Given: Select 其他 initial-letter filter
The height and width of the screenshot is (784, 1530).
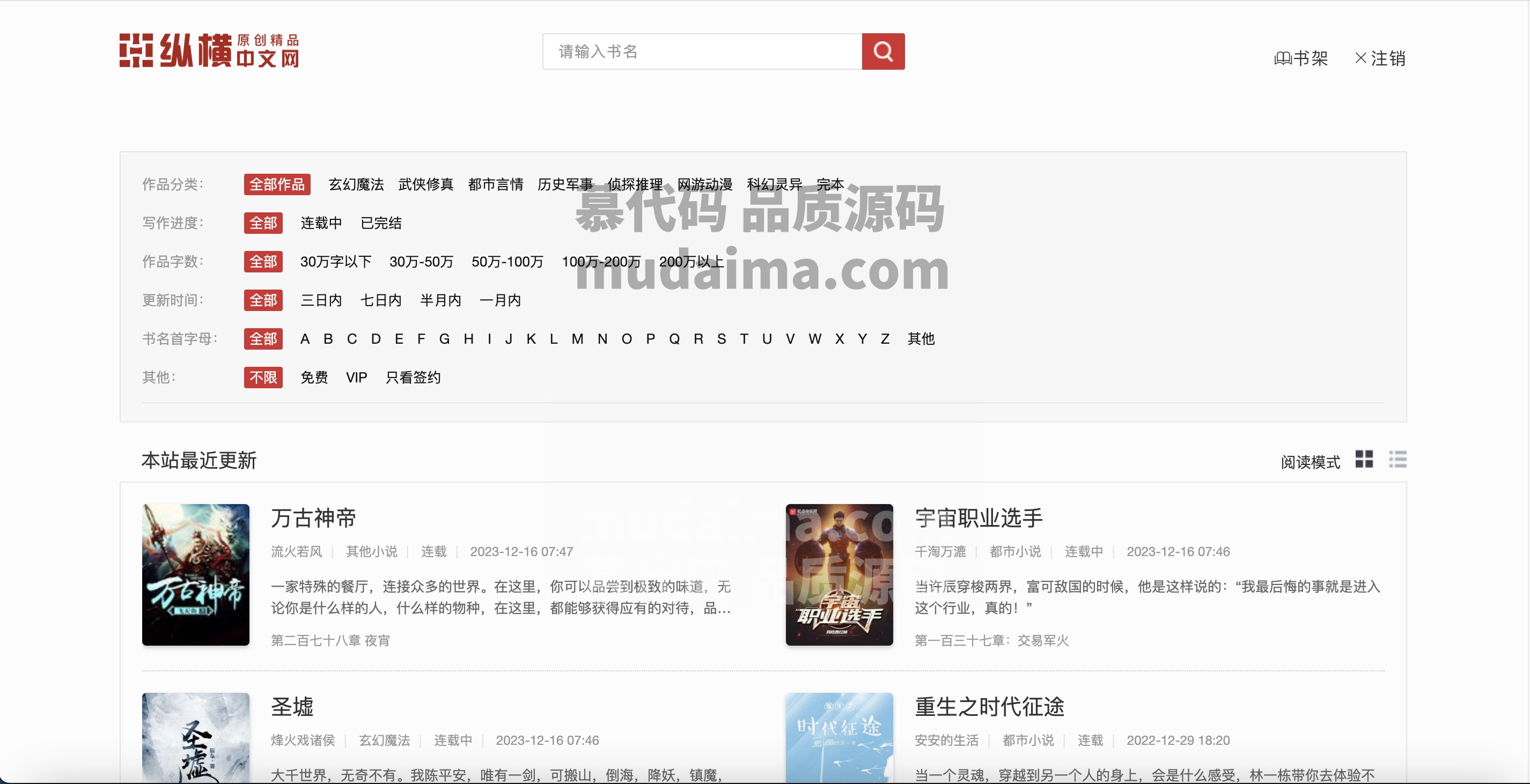Looking at the screenshot, I should (921, 339).
